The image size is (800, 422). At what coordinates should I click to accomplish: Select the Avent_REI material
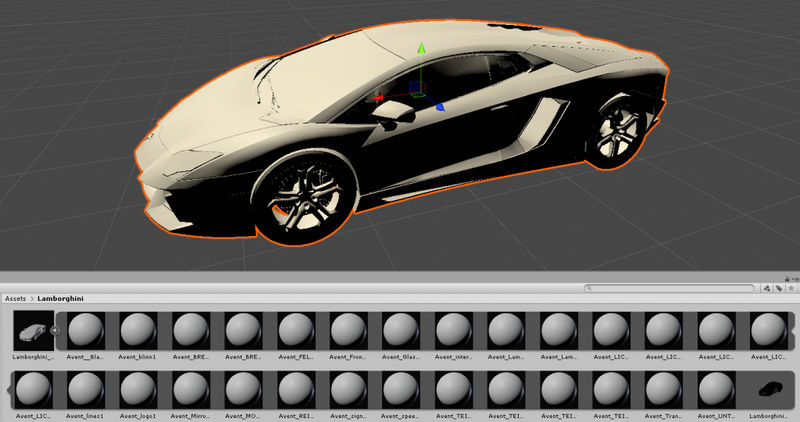296,390
